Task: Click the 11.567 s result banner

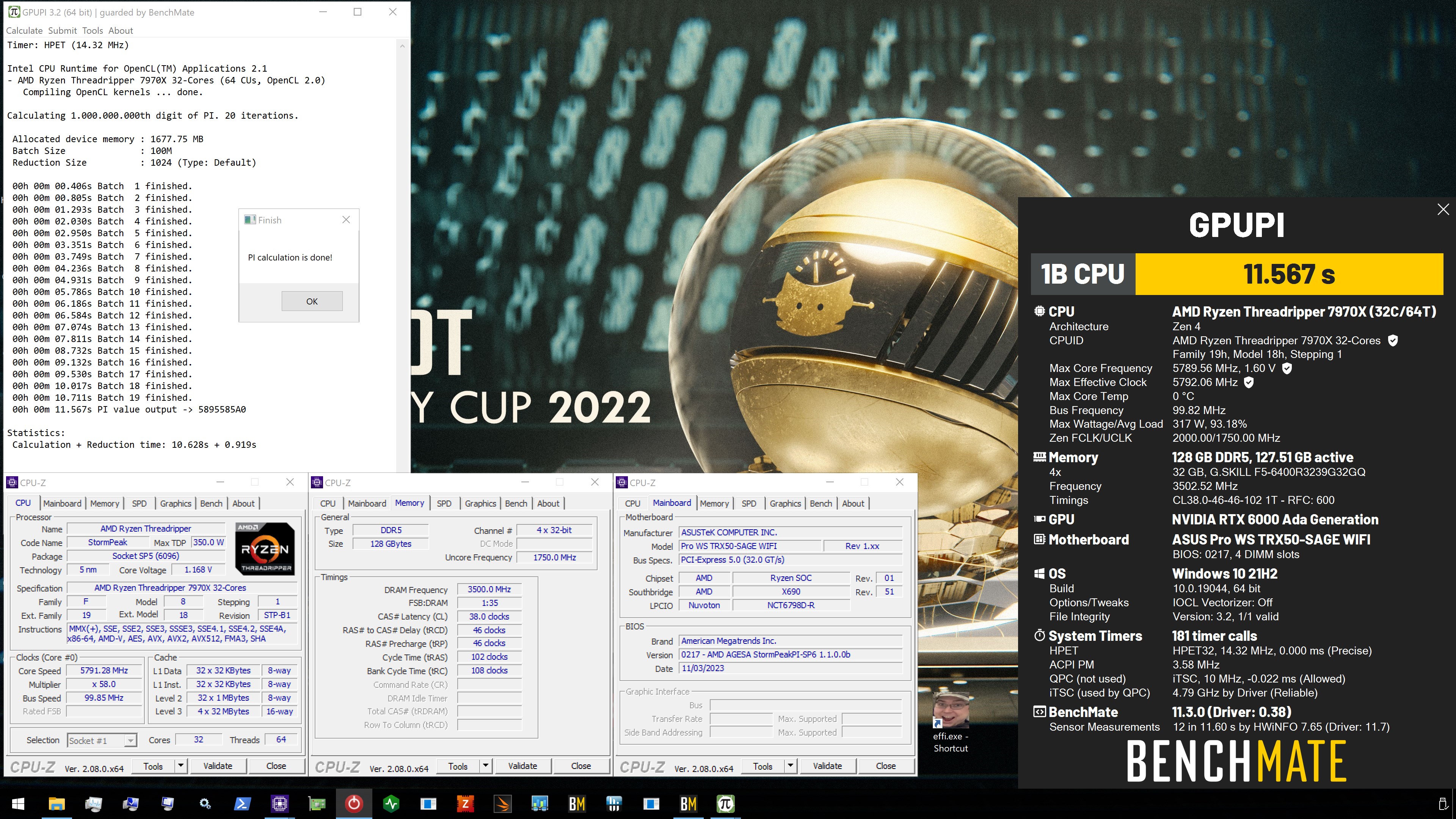Action: (1289, 274)
